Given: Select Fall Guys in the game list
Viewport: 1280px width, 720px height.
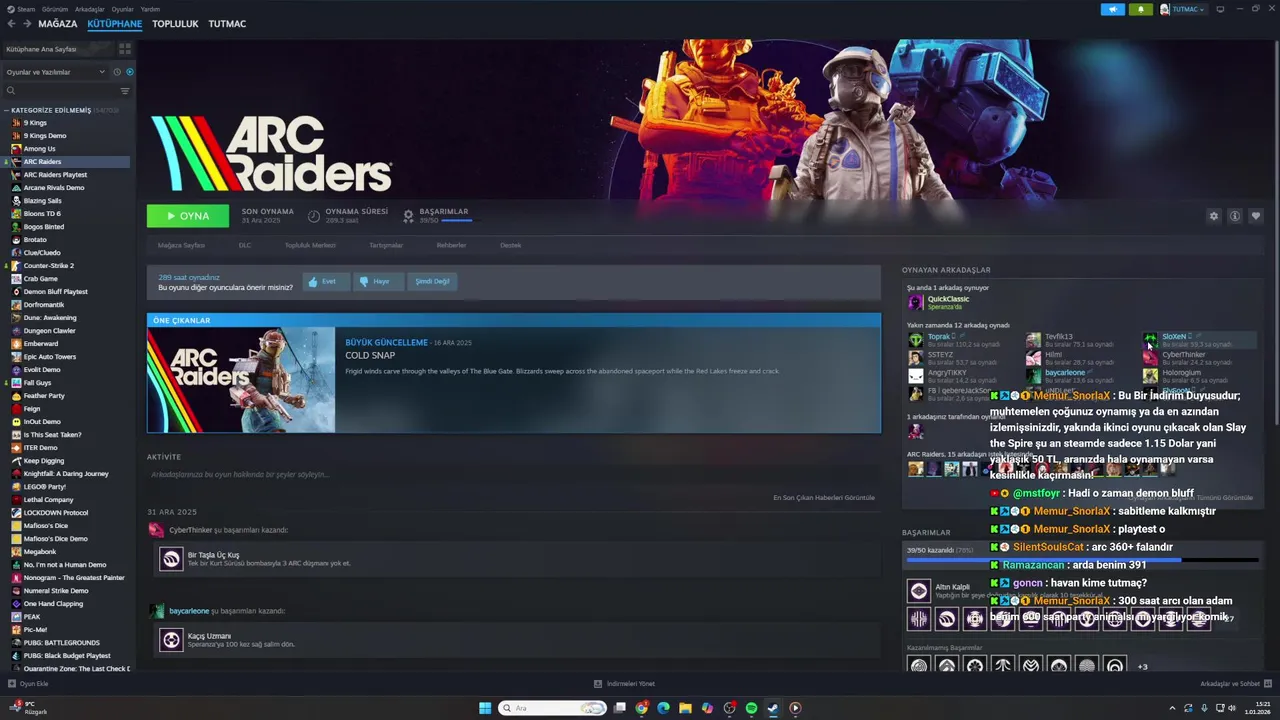Looking at the screenshot, I should pyautogui.click(x=37, y=383).
